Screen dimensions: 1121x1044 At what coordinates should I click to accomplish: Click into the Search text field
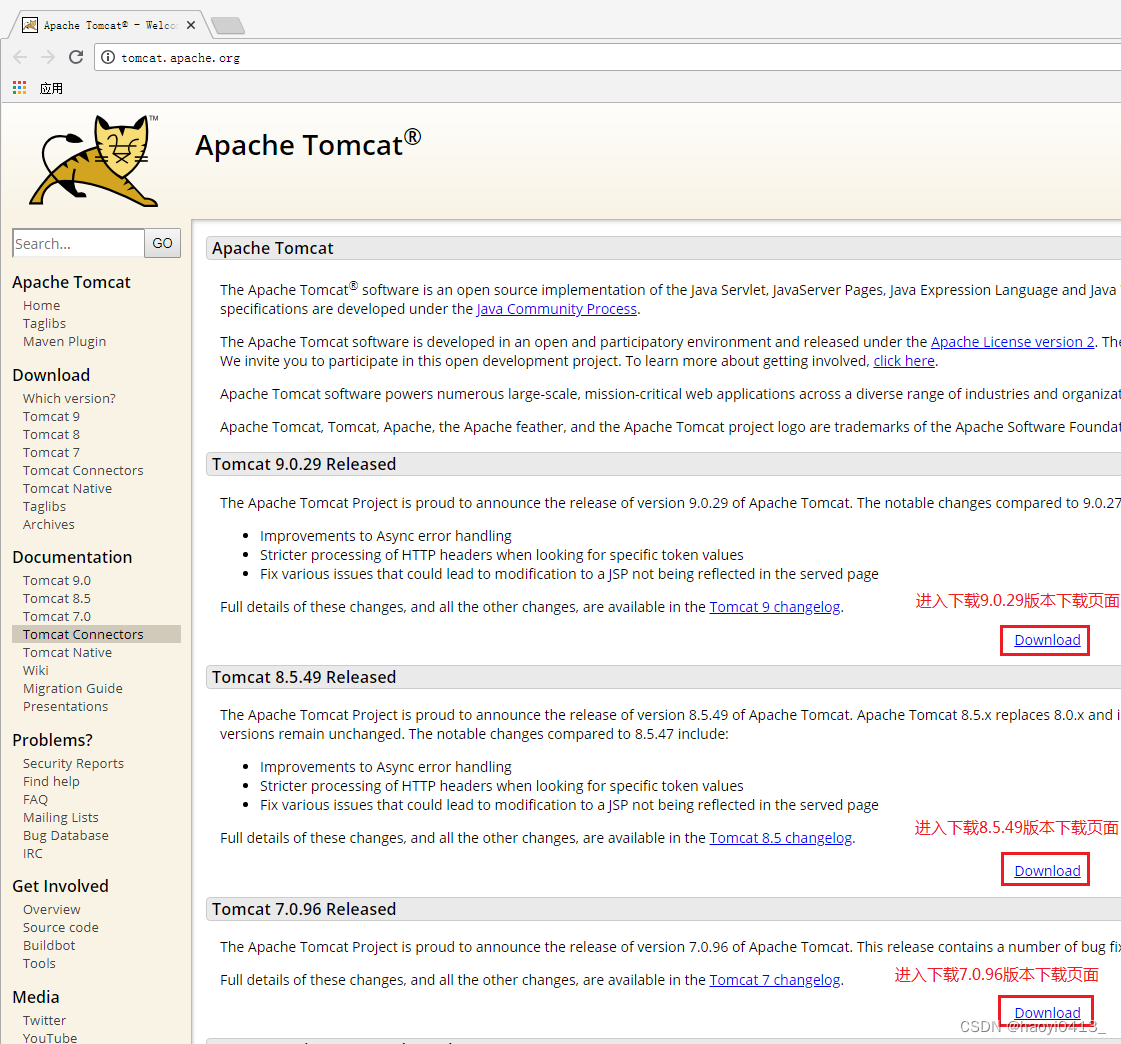point(78,243)
